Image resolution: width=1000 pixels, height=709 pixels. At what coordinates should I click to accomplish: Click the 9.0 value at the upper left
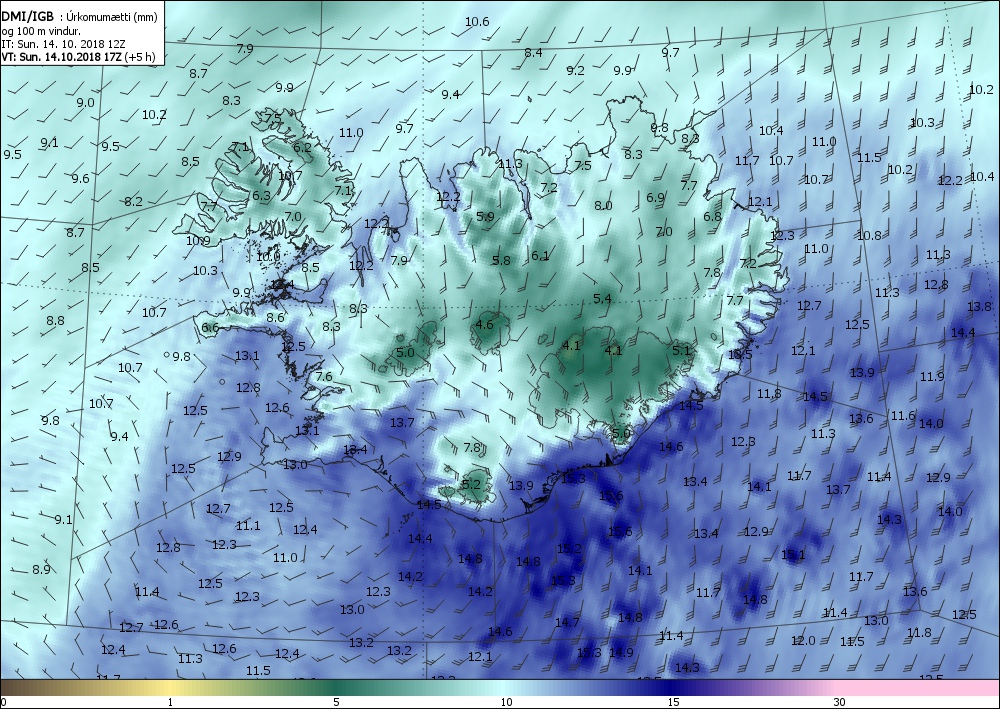coord(85,103)
